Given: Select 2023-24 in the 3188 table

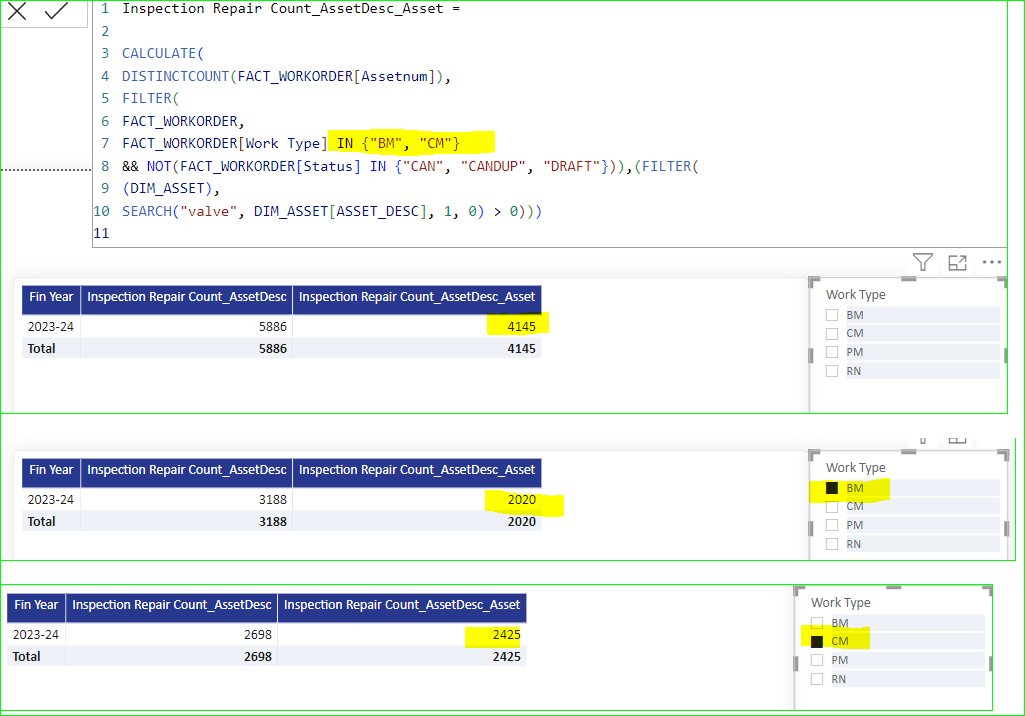Looking at the screenshot, I should click(50, 500).
